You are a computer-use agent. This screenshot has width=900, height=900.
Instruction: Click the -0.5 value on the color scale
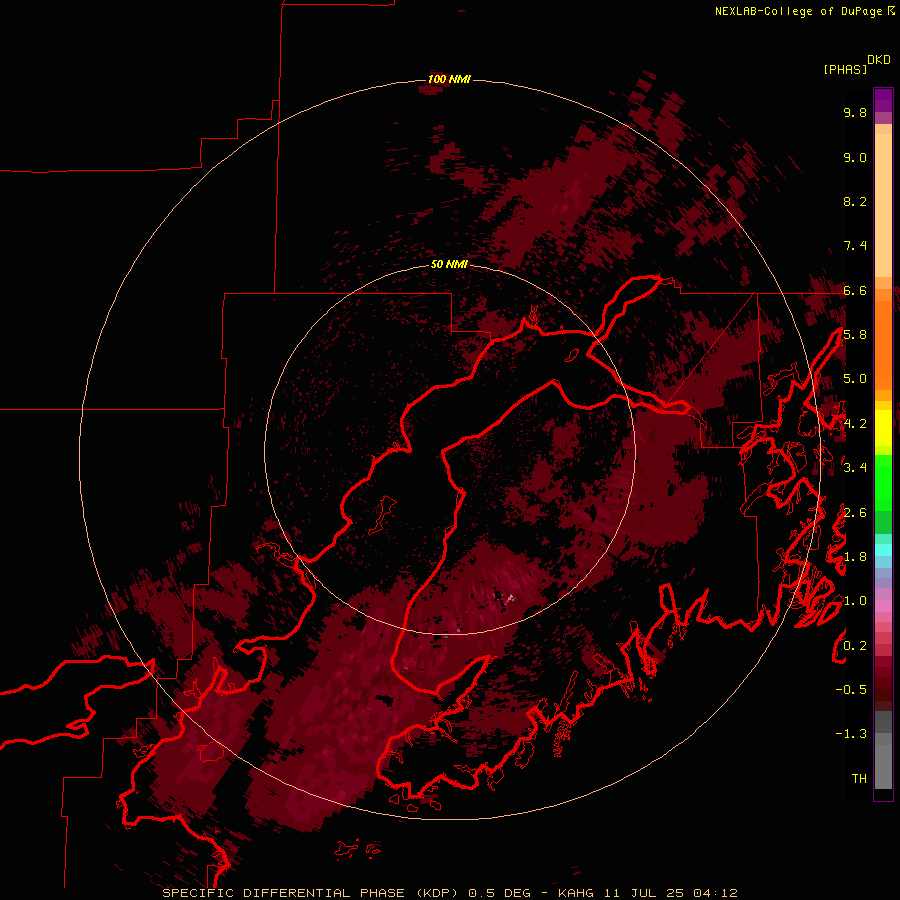point(851,690)
